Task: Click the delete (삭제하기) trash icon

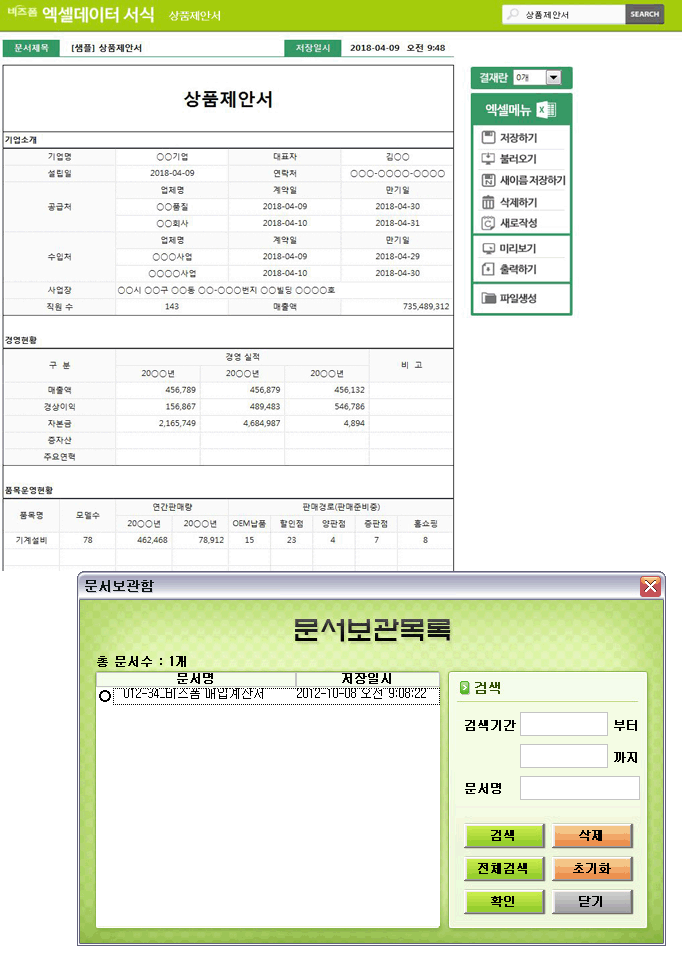Action: tap(488, 202)
